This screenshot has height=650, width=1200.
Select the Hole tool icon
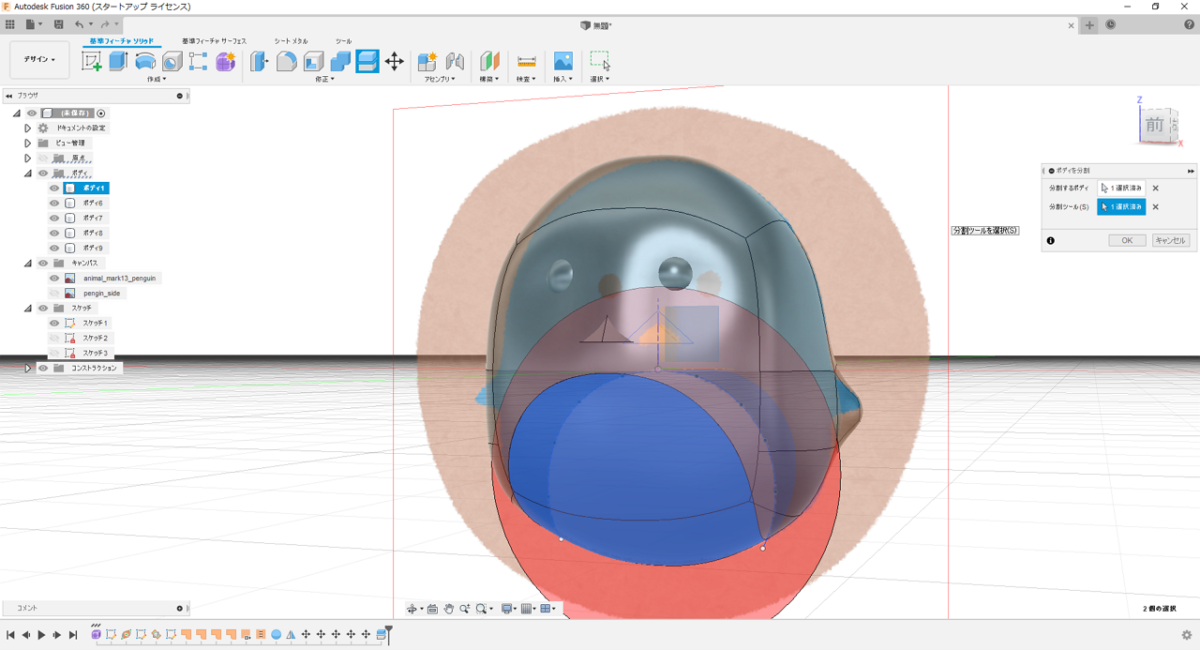pyautogui.click(x=172, y=61)
